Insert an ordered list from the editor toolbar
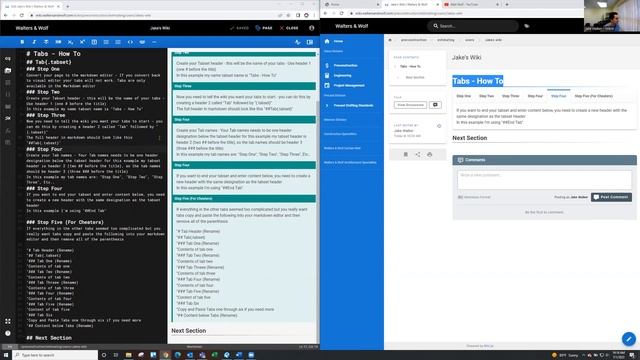640x360 pixels. [x=118, y=42]
